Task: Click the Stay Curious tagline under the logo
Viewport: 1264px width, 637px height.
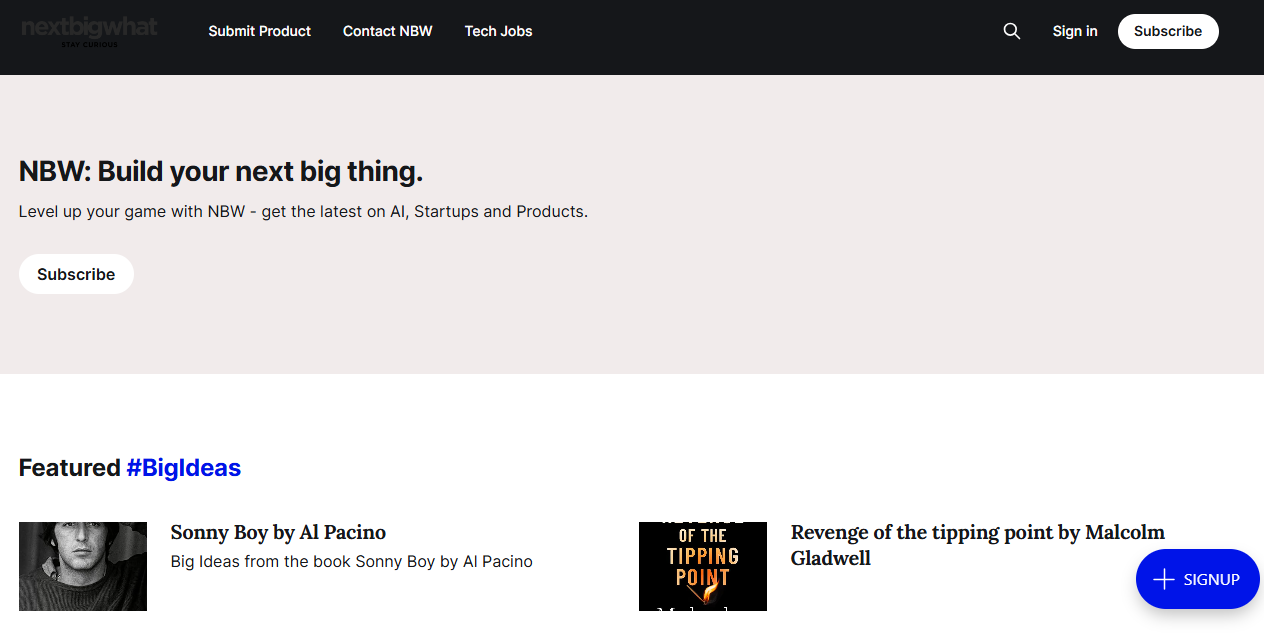Action: coord(89,45)
